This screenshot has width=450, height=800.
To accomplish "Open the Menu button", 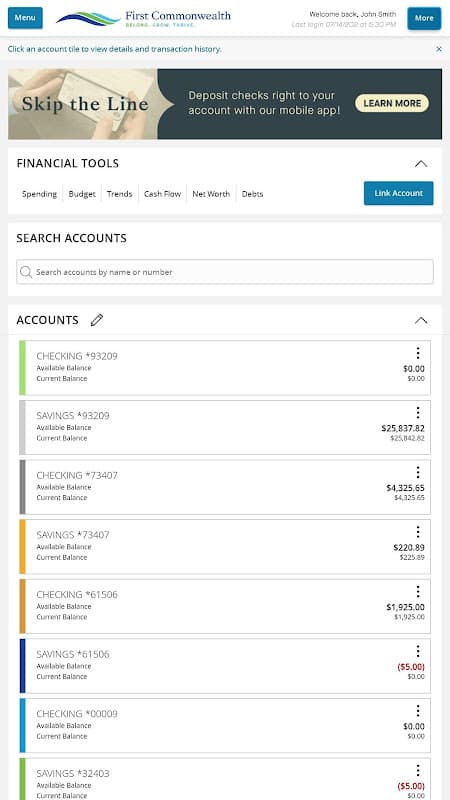I will coord(25,18).
